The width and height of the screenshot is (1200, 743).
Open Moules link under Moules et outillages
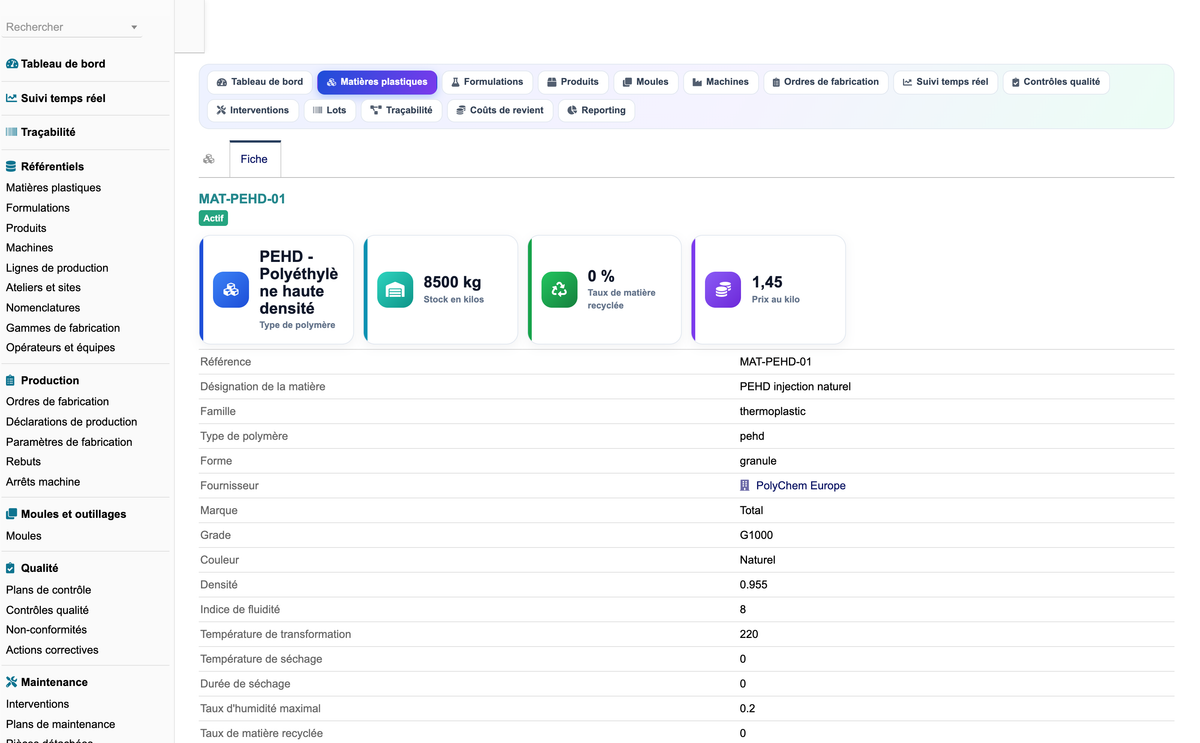click(x=24, y=536)
